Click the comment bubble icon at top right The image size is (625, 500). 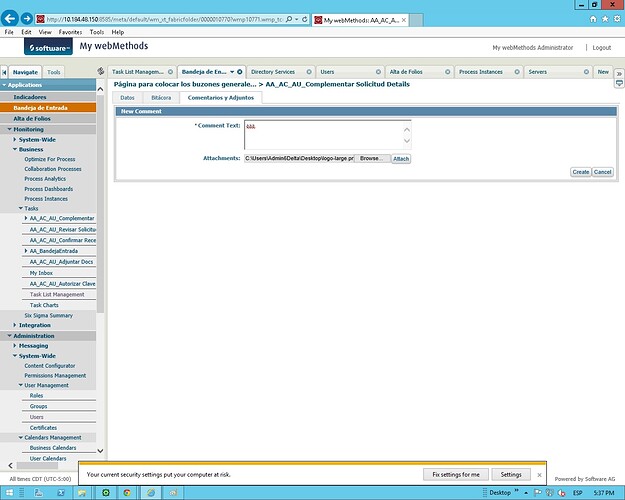[619, 83]
